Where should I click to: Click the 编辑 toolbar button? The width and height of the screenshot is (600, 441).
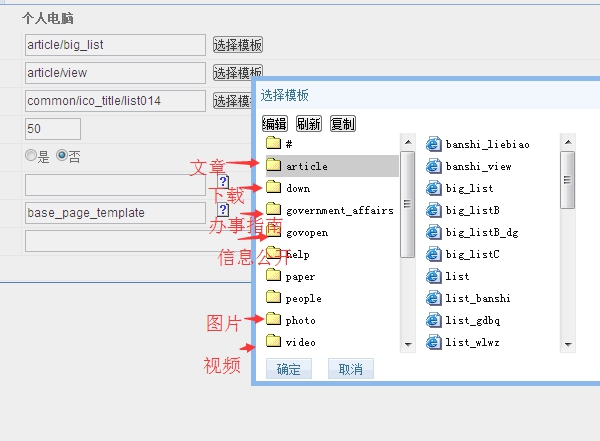click(x=274, y=124)
